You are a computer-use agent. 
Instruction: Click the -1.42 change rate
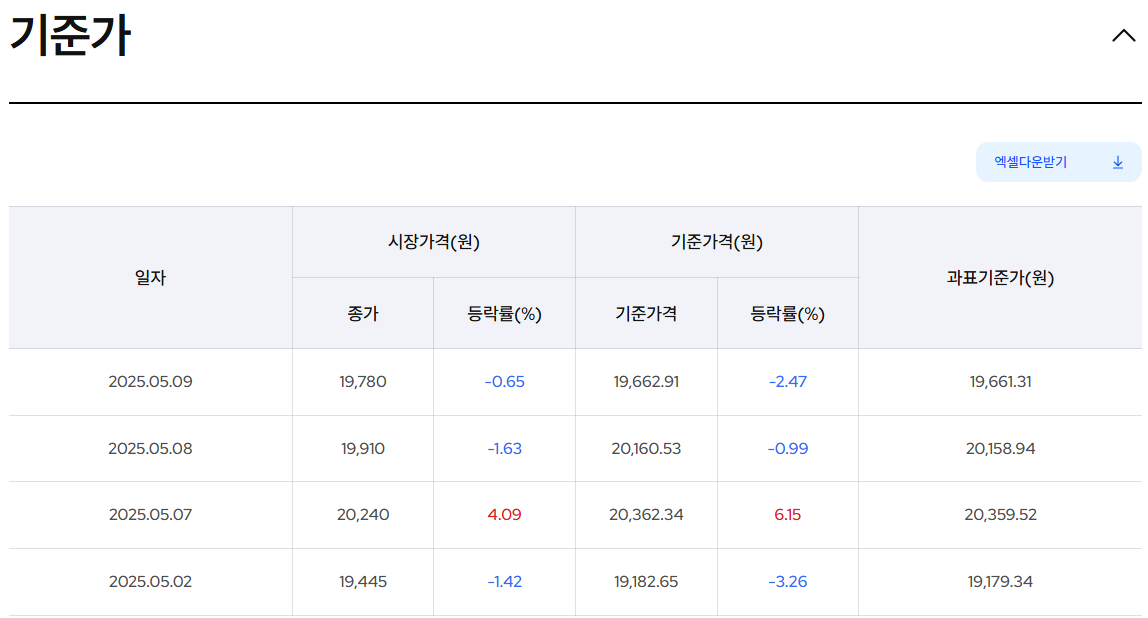[x=504, y=581]
